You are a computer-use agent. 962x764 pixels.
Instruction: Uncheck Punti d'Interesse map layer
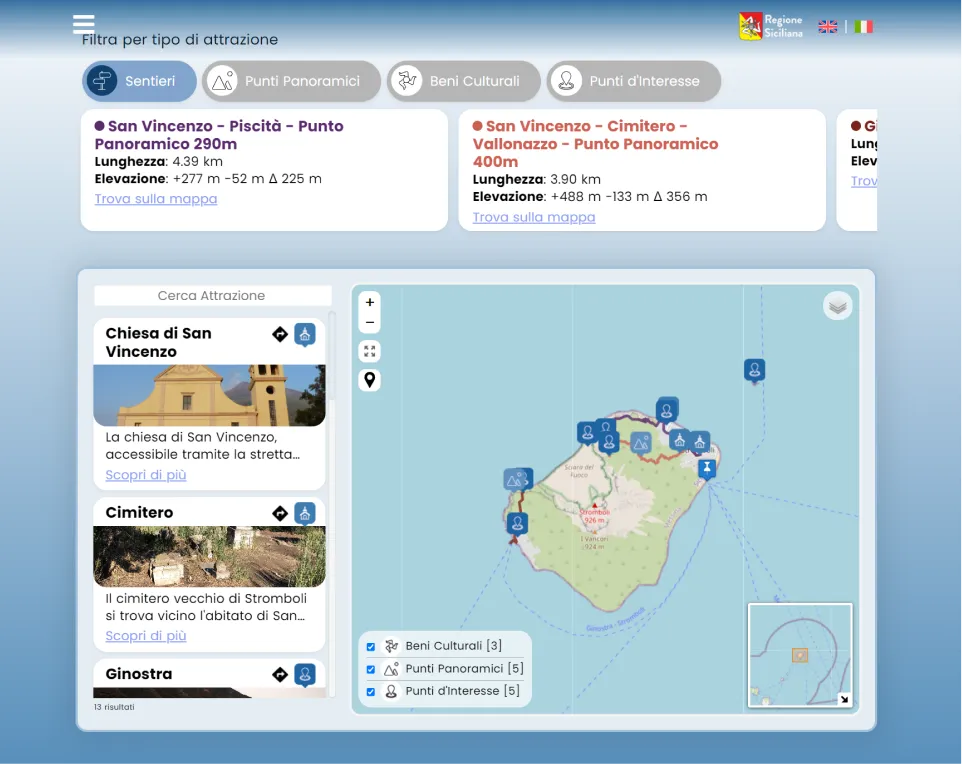coord(371,692)
